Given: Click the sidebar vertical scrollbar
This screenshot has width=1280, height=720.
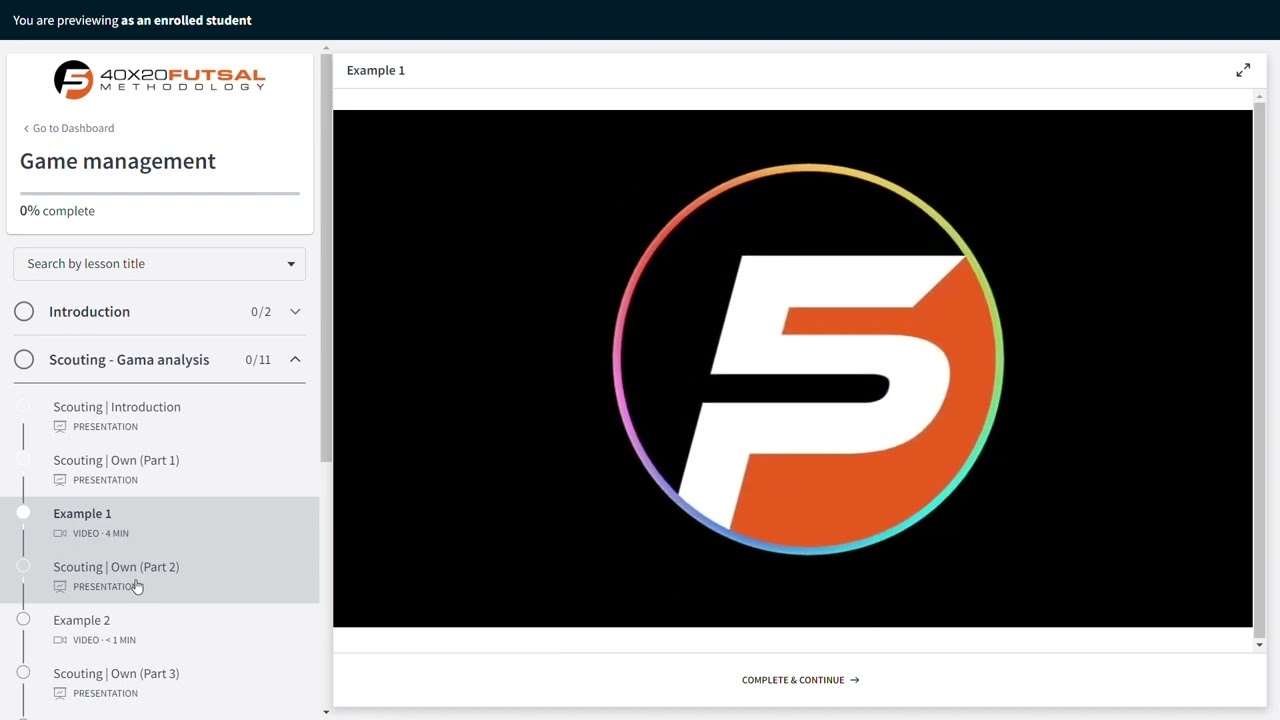Looking at the screenshot, I should tap(326, 258).
